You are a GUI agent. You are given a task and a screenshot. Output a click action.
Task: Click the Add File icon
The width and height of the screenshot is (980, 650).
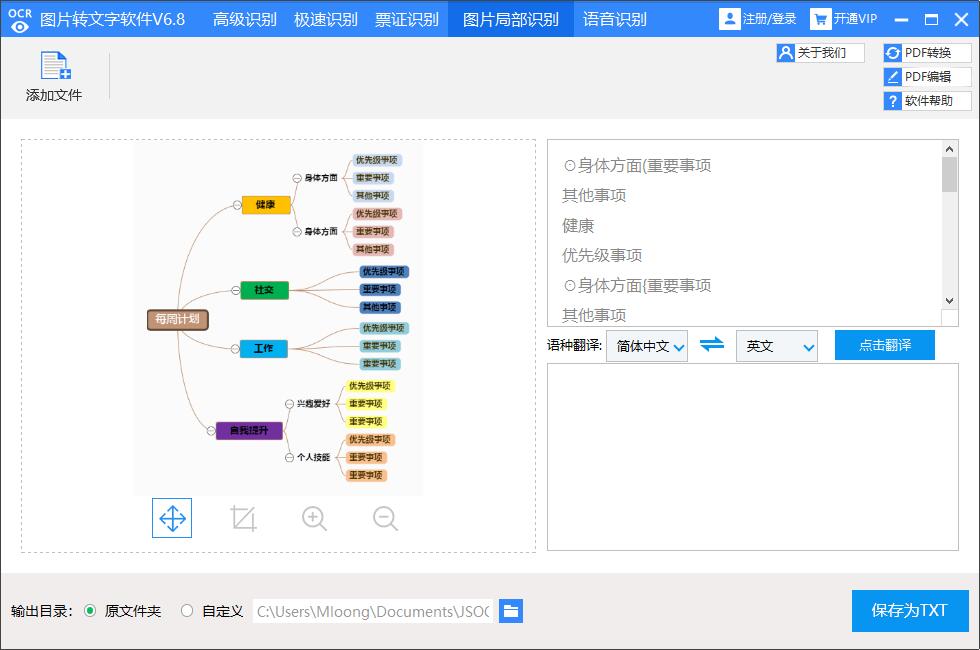pyautogui.click(x=56, y=66)
